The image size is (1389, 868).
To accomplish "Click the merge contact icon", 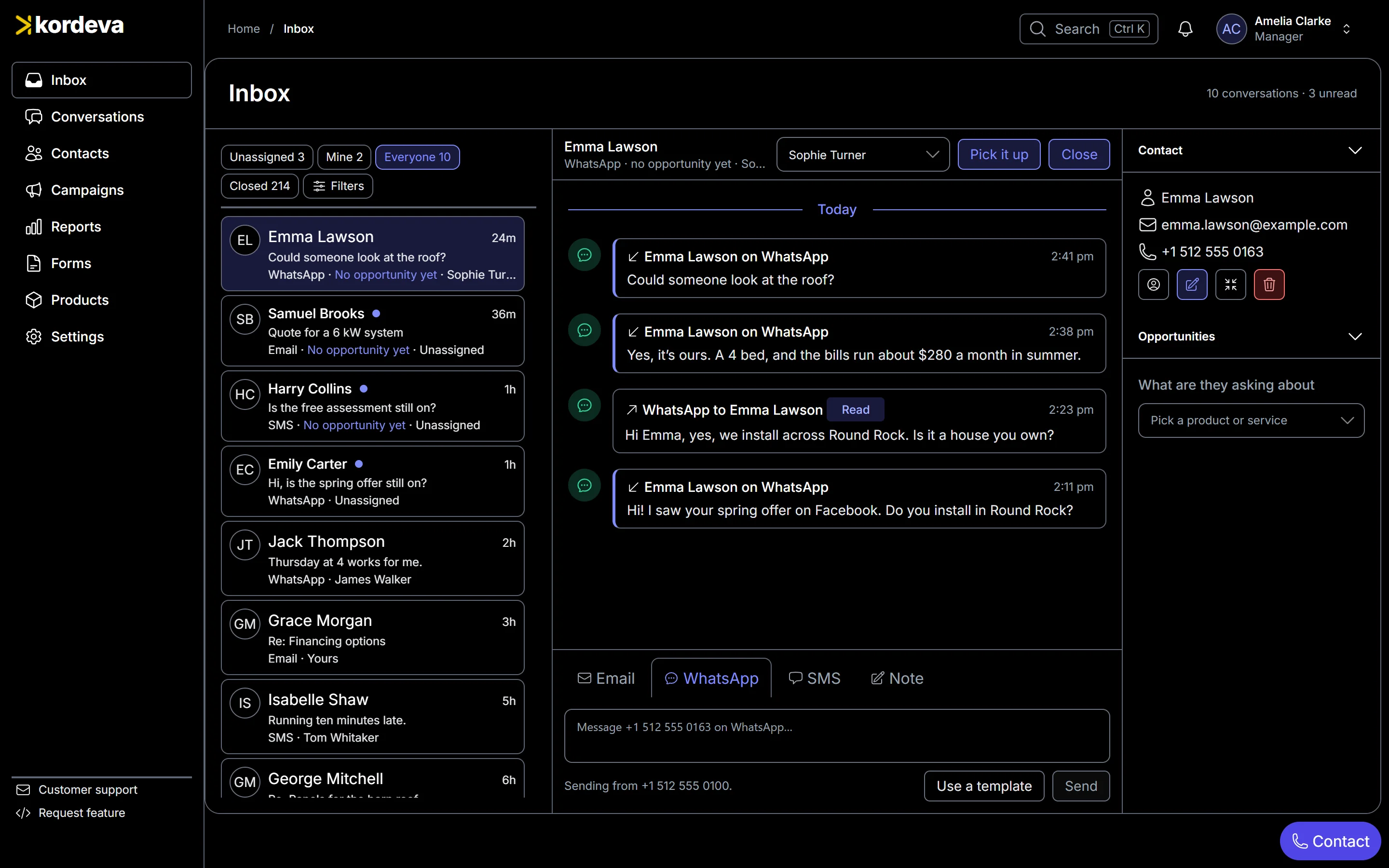I will 1231,285.
